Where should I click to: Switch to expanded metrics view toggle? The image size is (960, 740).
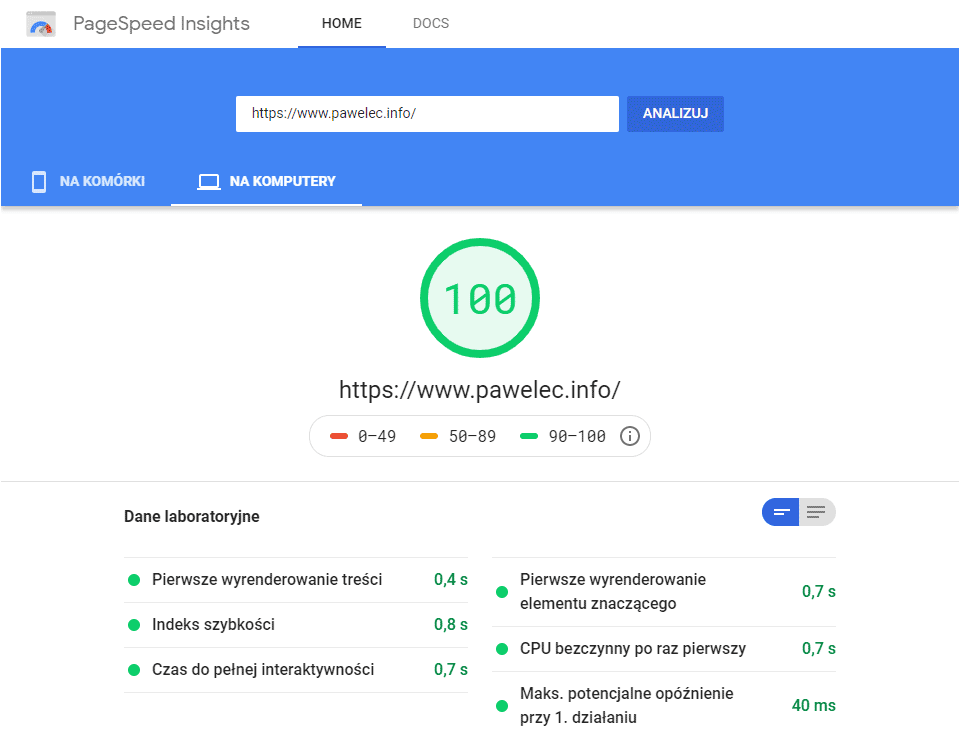tap(817, 512)
